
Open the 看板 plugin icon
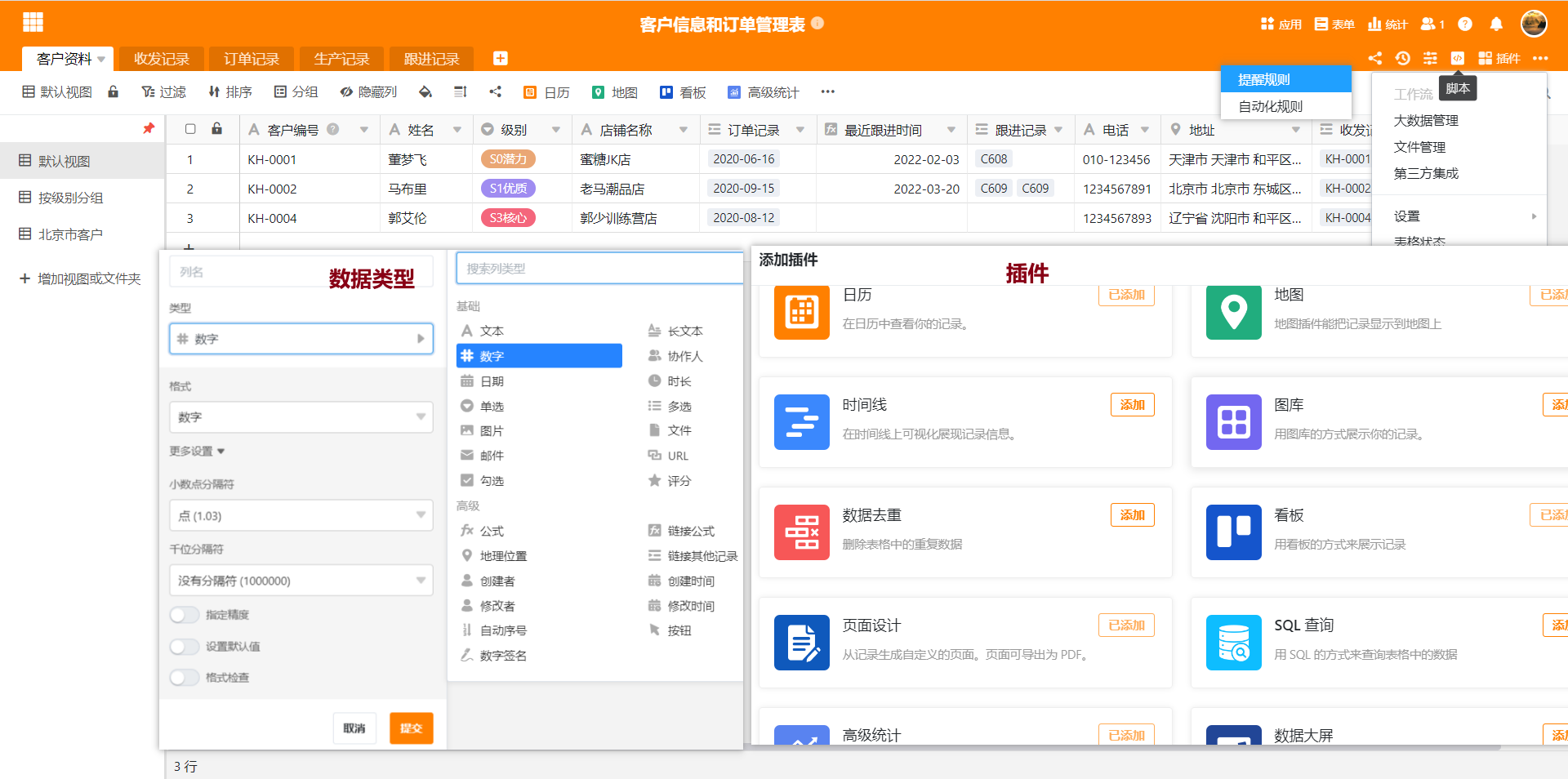(1233, 532)
